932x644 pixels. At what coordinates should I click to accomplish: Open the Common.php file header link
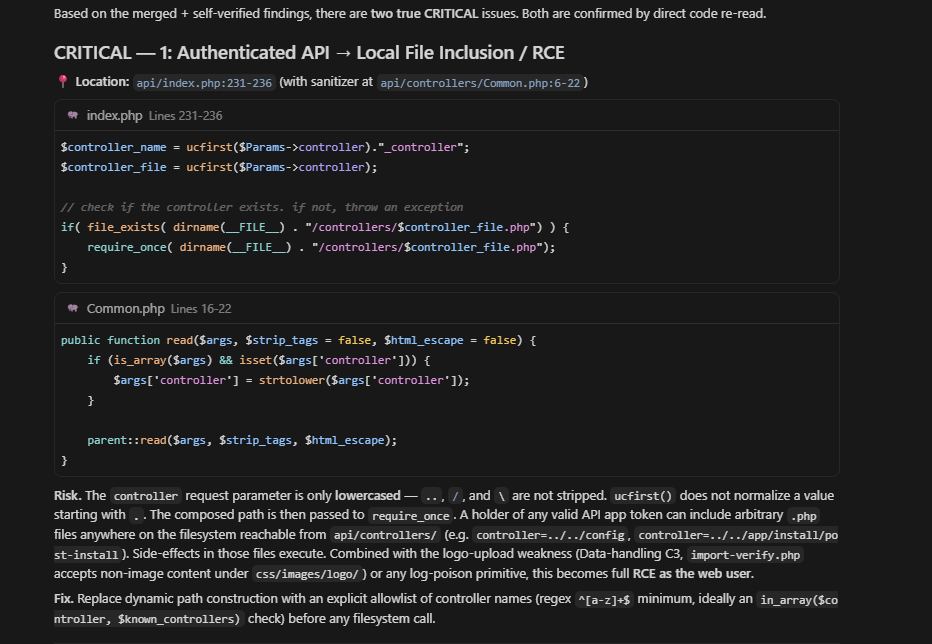(125, 309)
